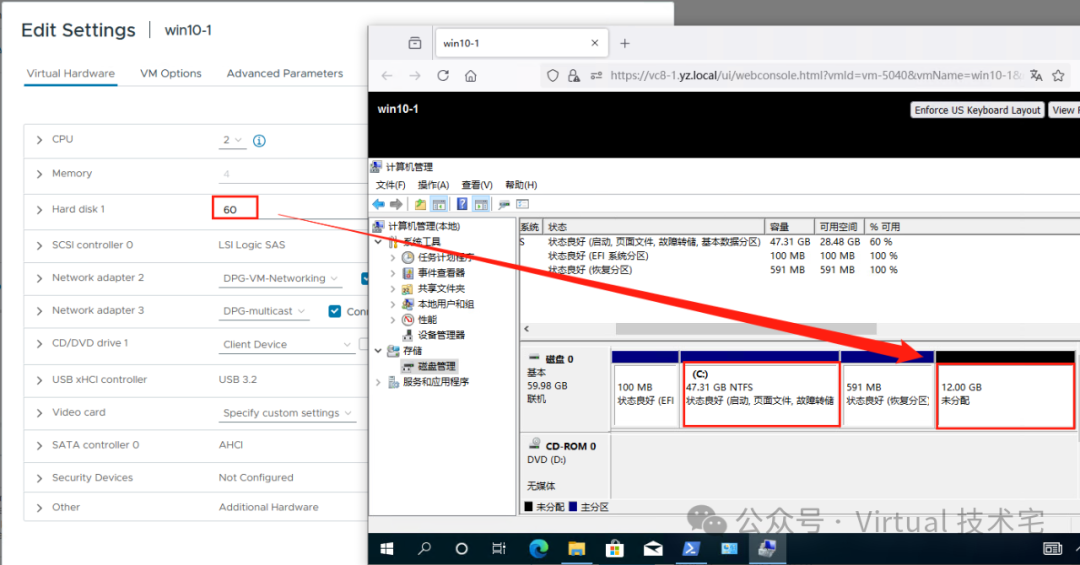Launch Microsoft Edge from the taskbar
1080x565 pixels.
(x=538, y=548)
